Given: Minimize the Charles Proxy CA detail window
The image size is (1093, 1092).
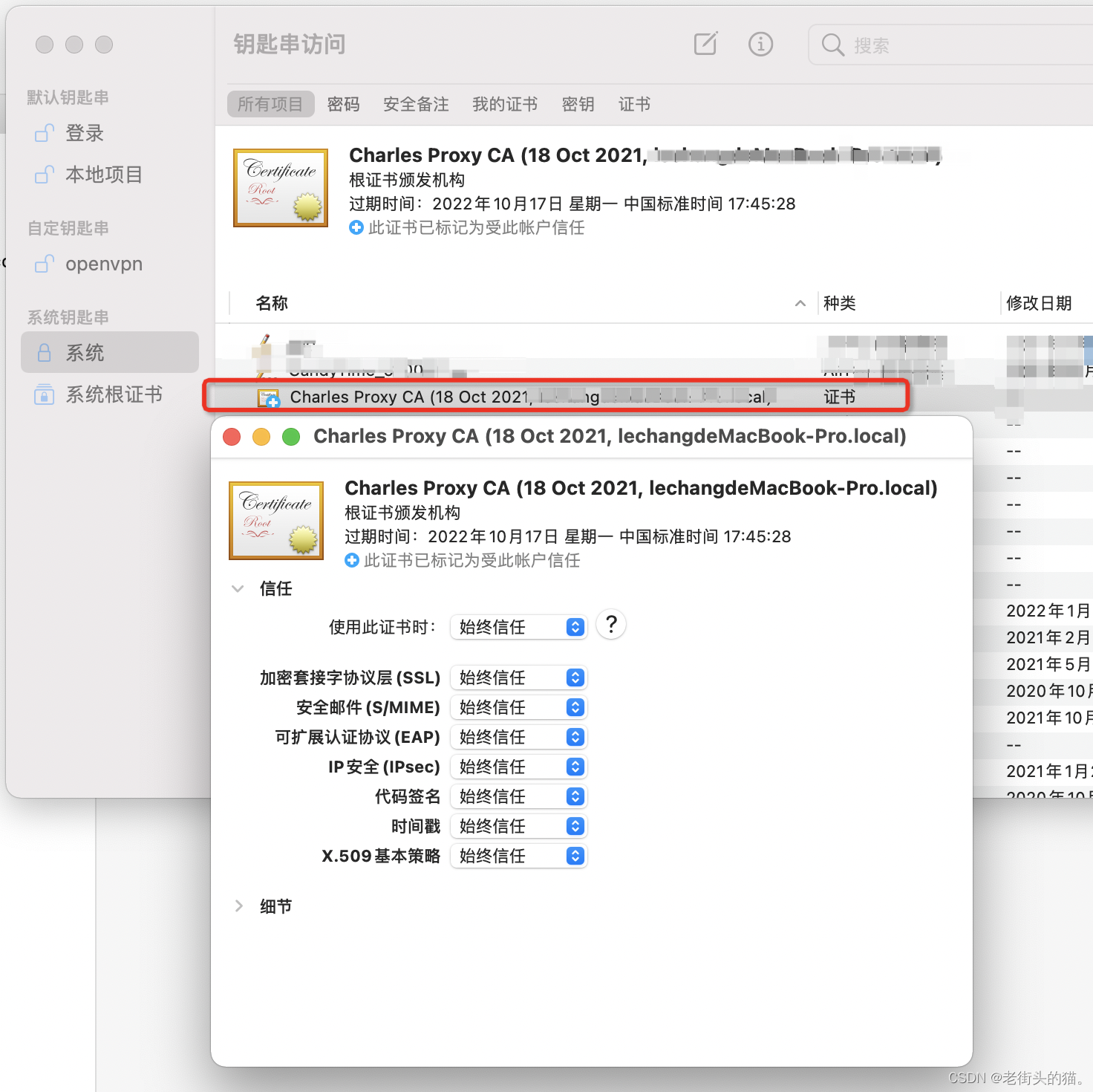Looking at the screenshot, I should point(261,437).
